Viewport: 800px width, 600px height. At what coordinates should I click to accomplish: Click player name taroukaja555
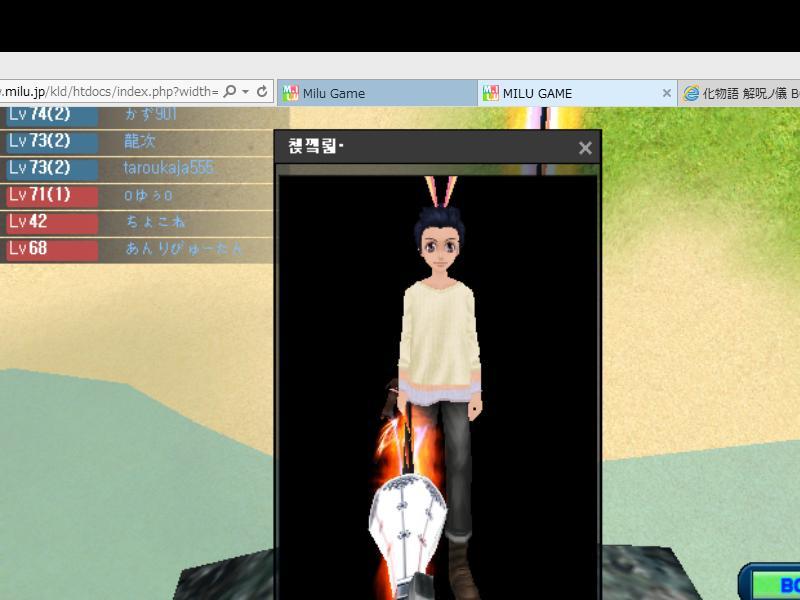pyautogui.click(x=168, y=168)
